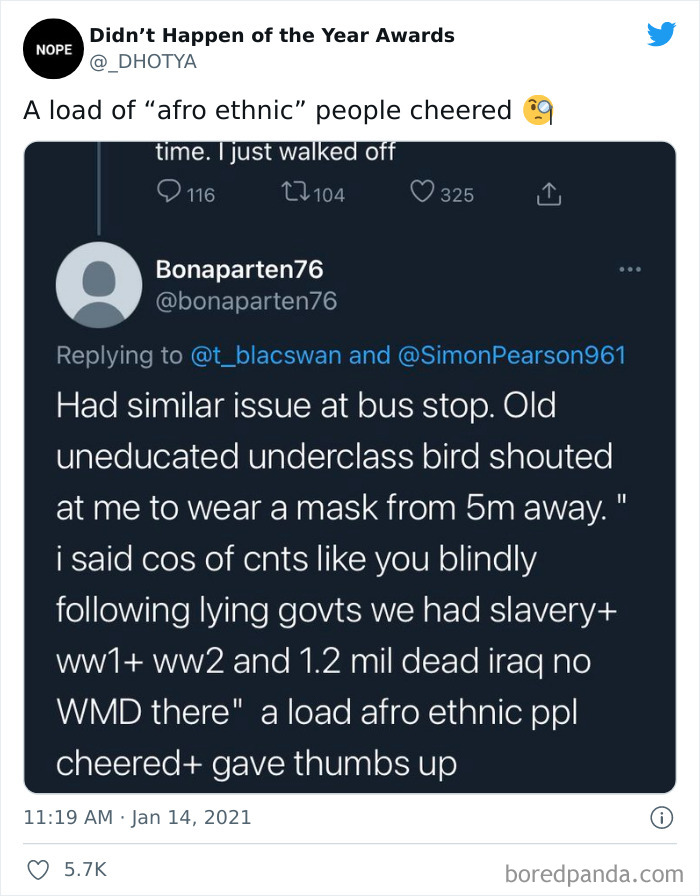The image size is (700, 896).
Task: Click the tweet caption about afro ethnic people
Action: tap(268, 110)
